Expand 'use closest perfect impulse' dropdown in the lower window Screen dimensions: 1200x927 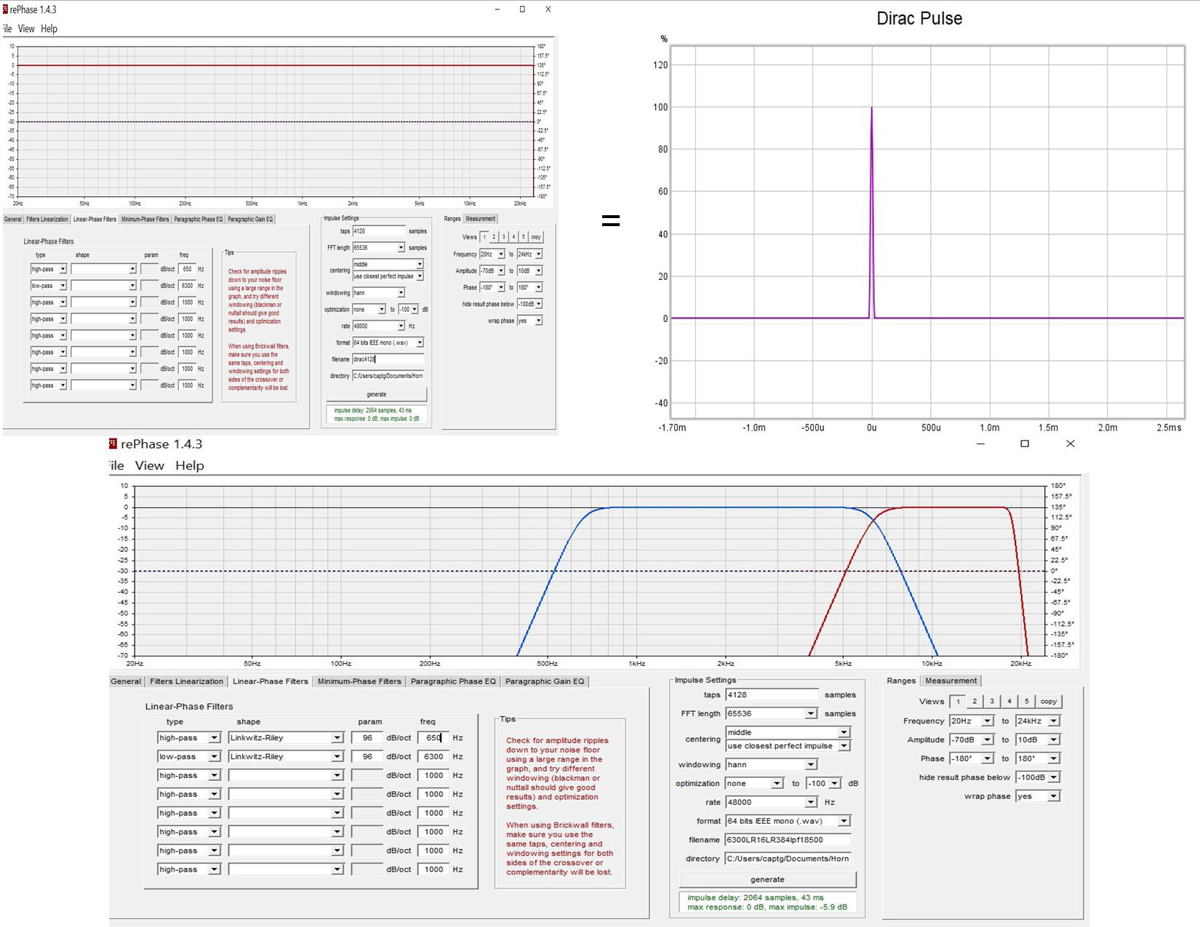[787, 746]
